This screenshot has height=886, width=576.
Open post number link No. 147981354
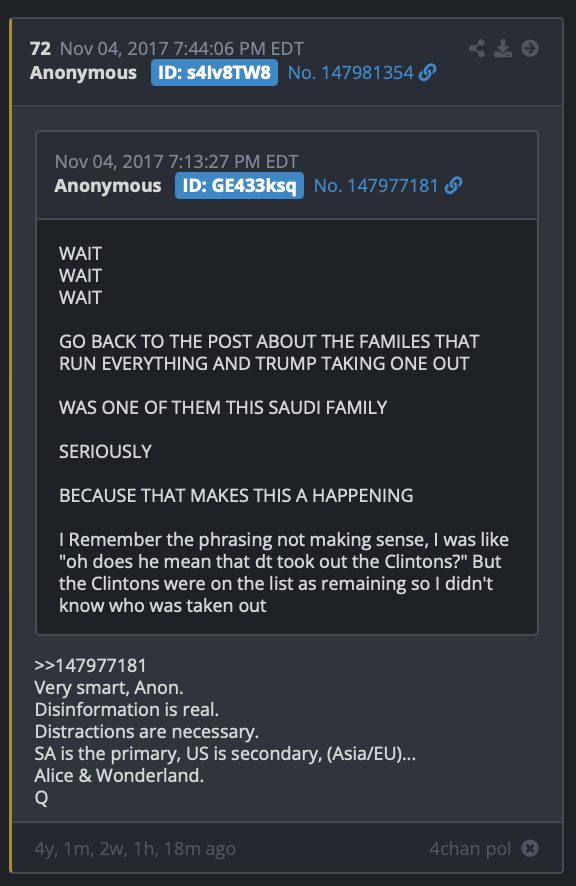click(350, 73)
